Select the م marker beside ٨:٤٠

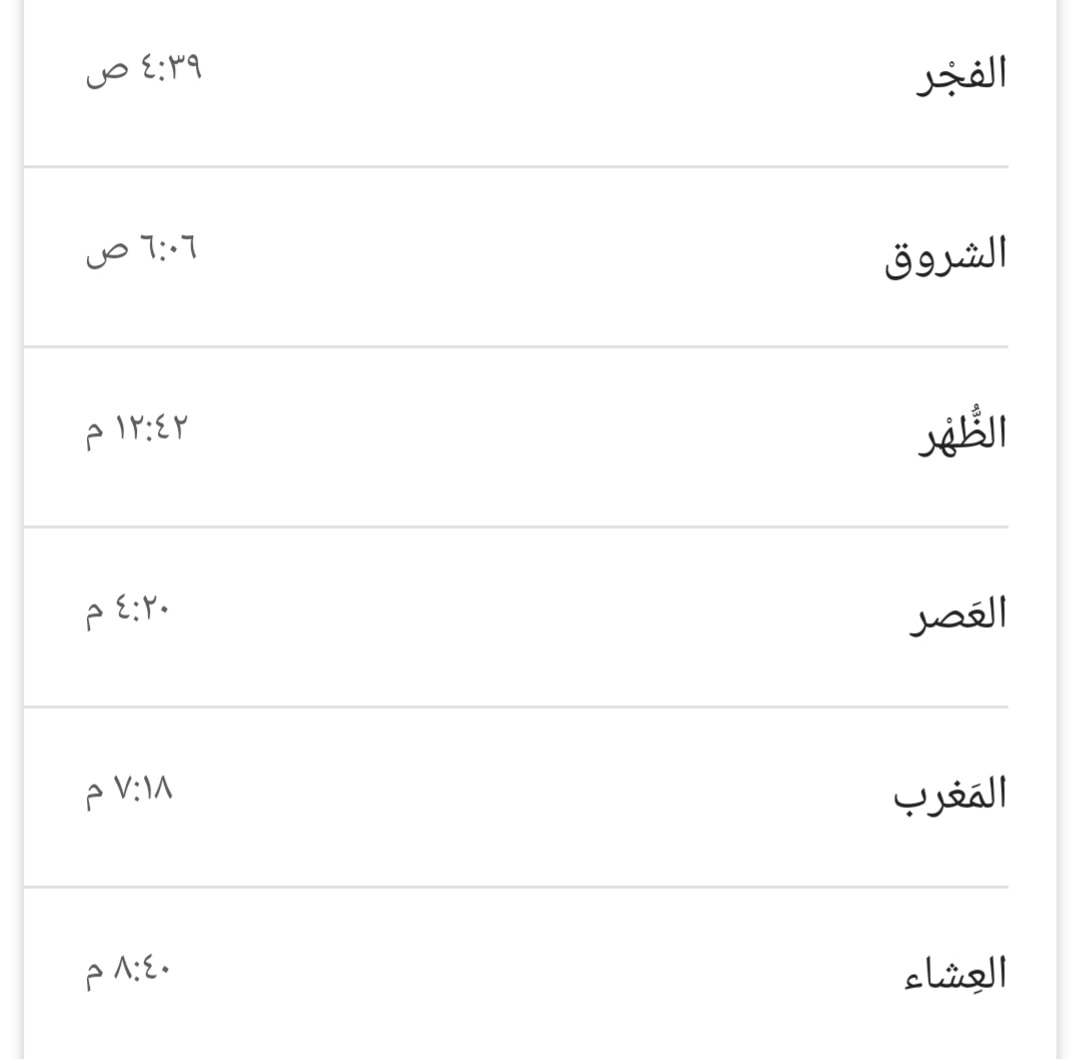click(95, 975)
